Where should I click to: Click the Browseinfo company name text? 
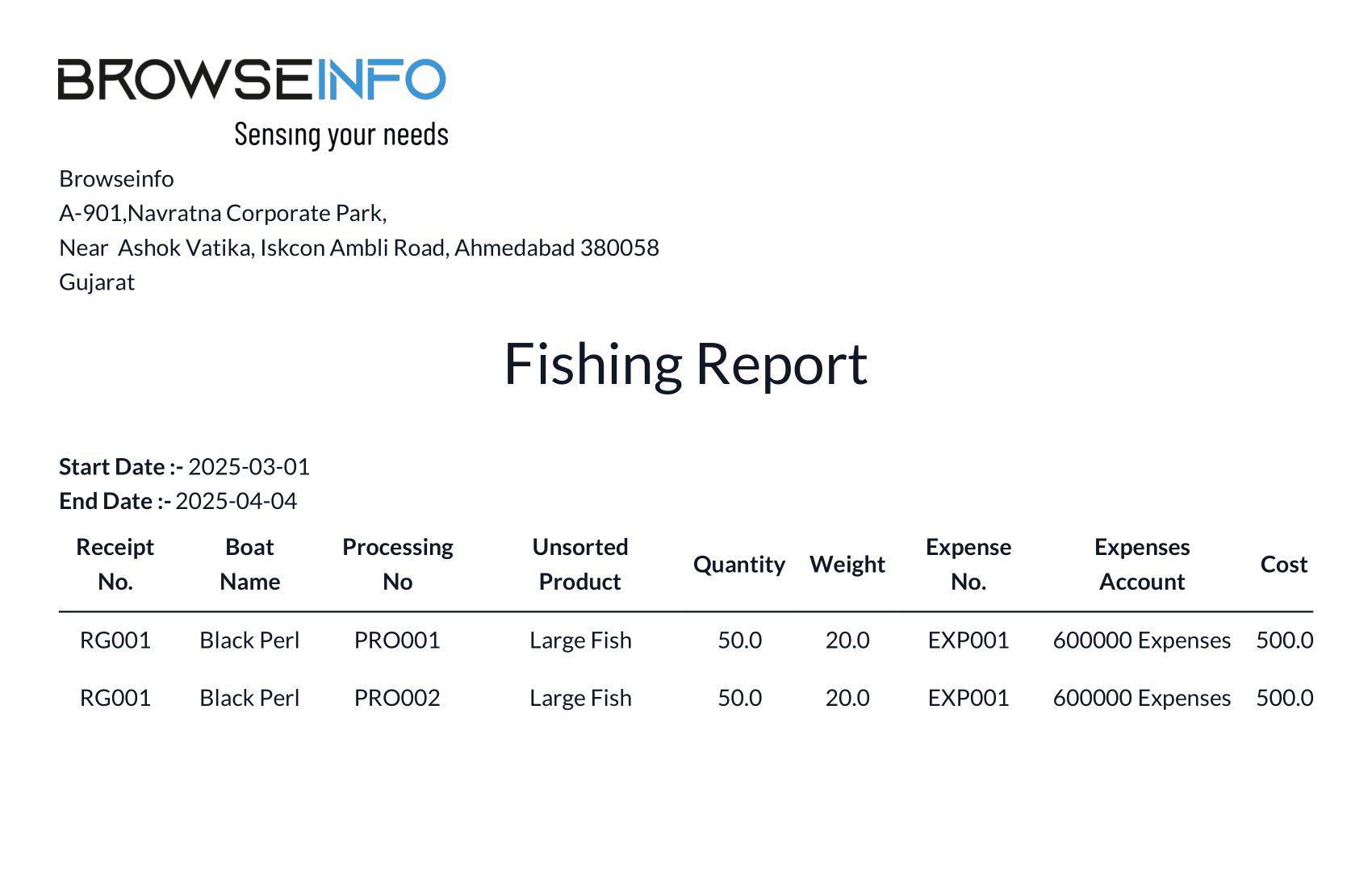click(116, 179)
